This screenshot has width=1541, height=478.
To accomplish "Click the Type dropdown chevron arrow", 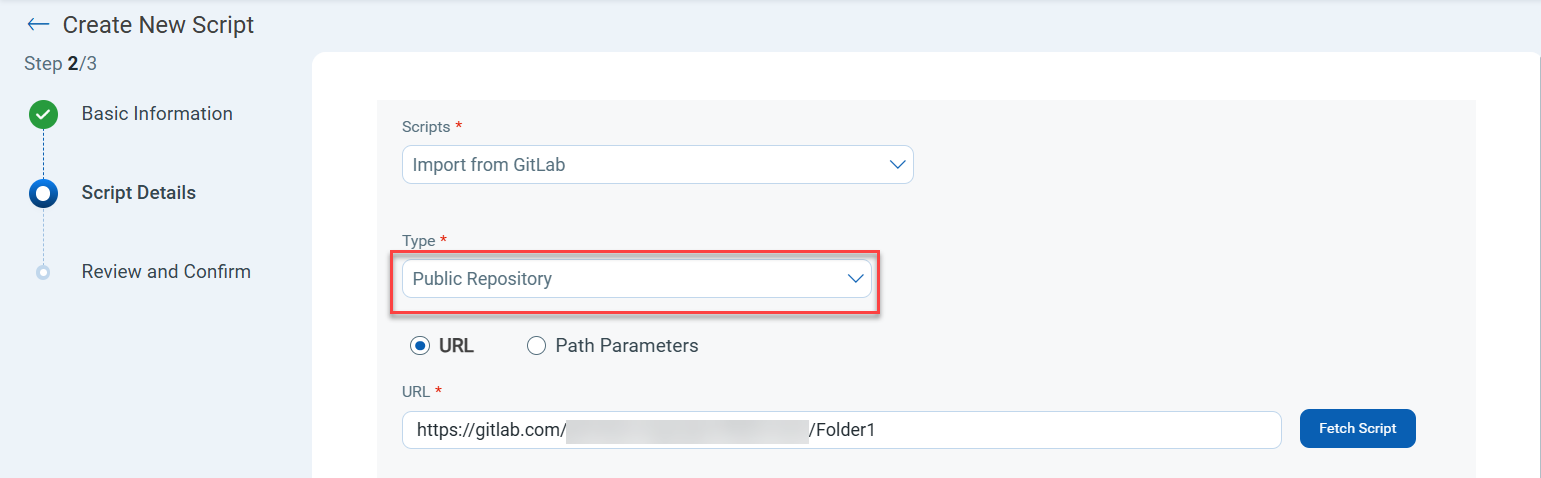I will click(x=855, y=279).
